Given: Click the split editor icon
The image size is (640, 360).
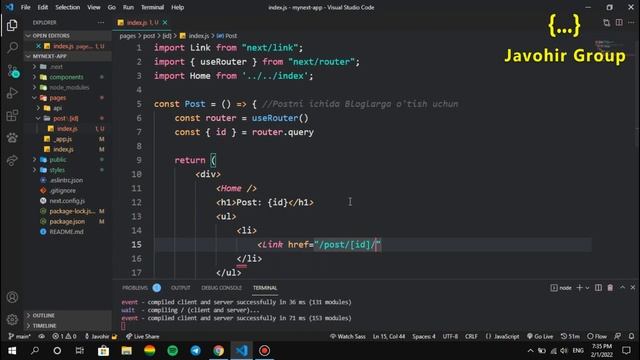Looking at the screenshot, I should click(619, 22).
